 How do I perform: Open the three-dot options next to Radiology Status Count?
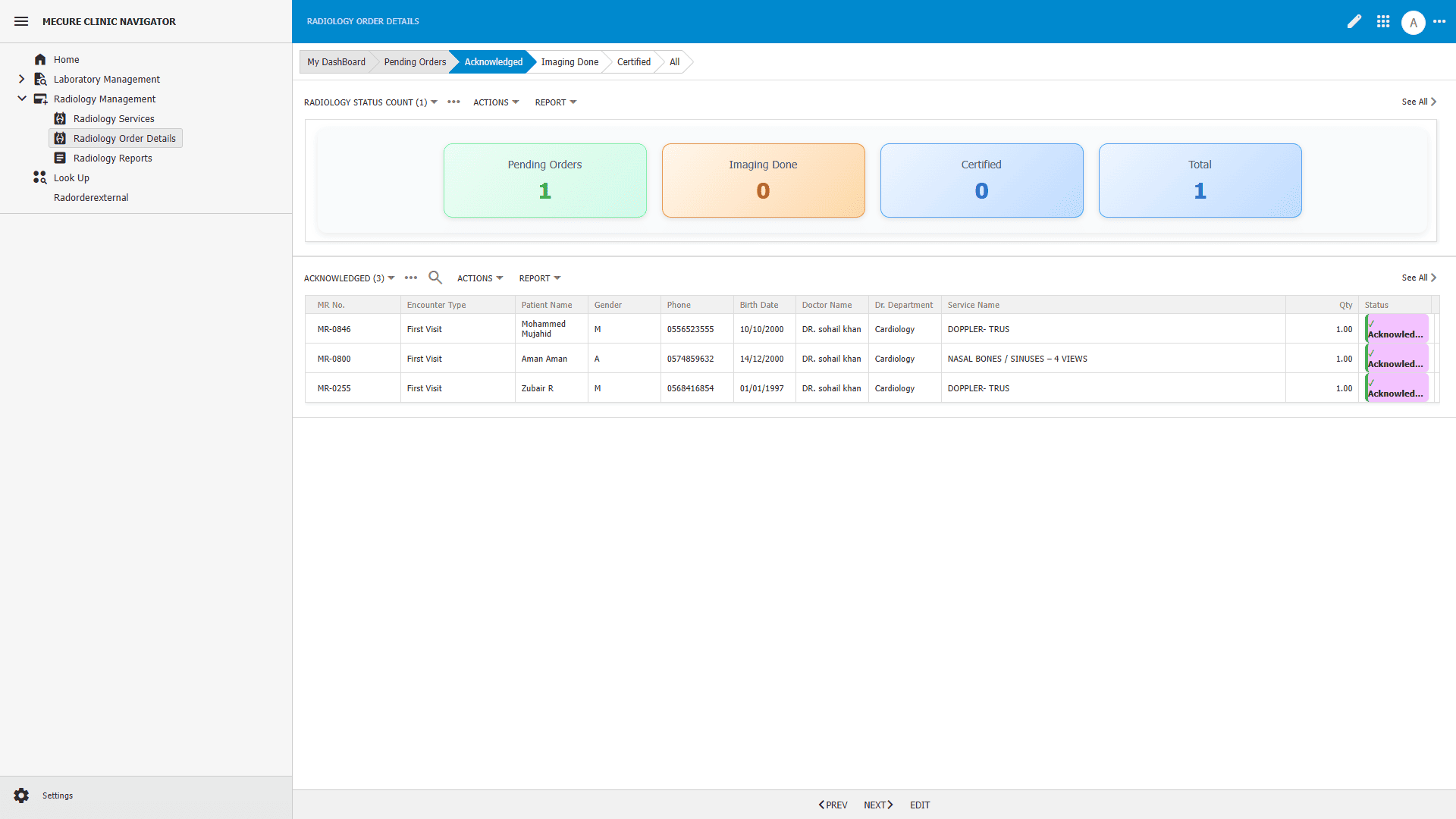pos(453,102)
